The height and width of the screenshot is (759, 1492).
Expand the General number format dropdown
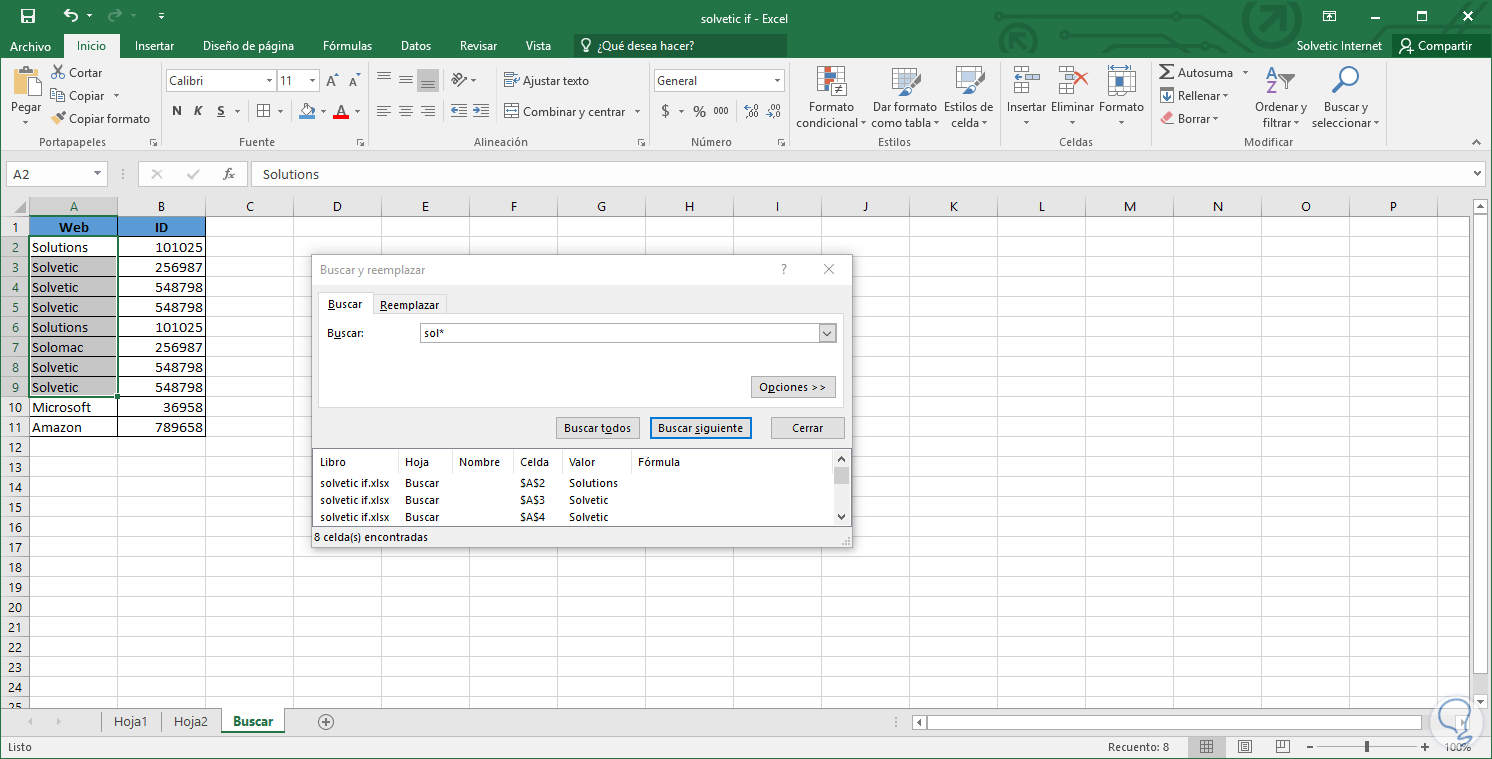pyautogui.click(x=775, y=80)
